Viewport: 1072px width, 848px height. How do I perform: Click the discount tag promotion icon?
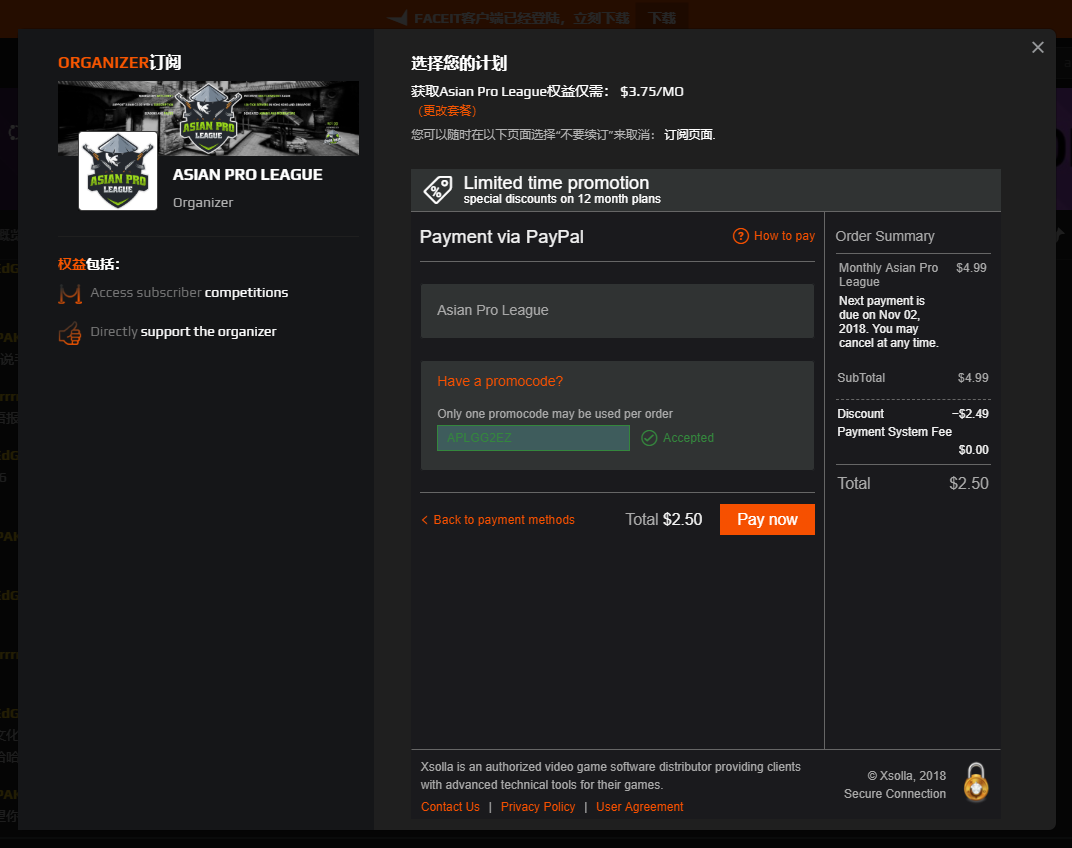tap(437, 189)
